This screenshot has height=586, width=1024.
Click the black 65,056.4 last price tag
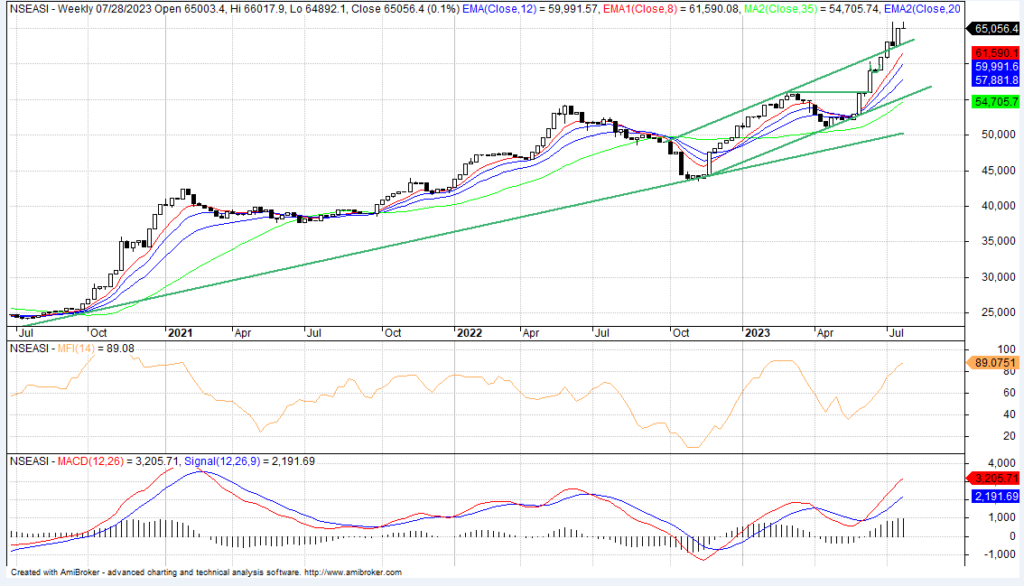coord(996,30)
